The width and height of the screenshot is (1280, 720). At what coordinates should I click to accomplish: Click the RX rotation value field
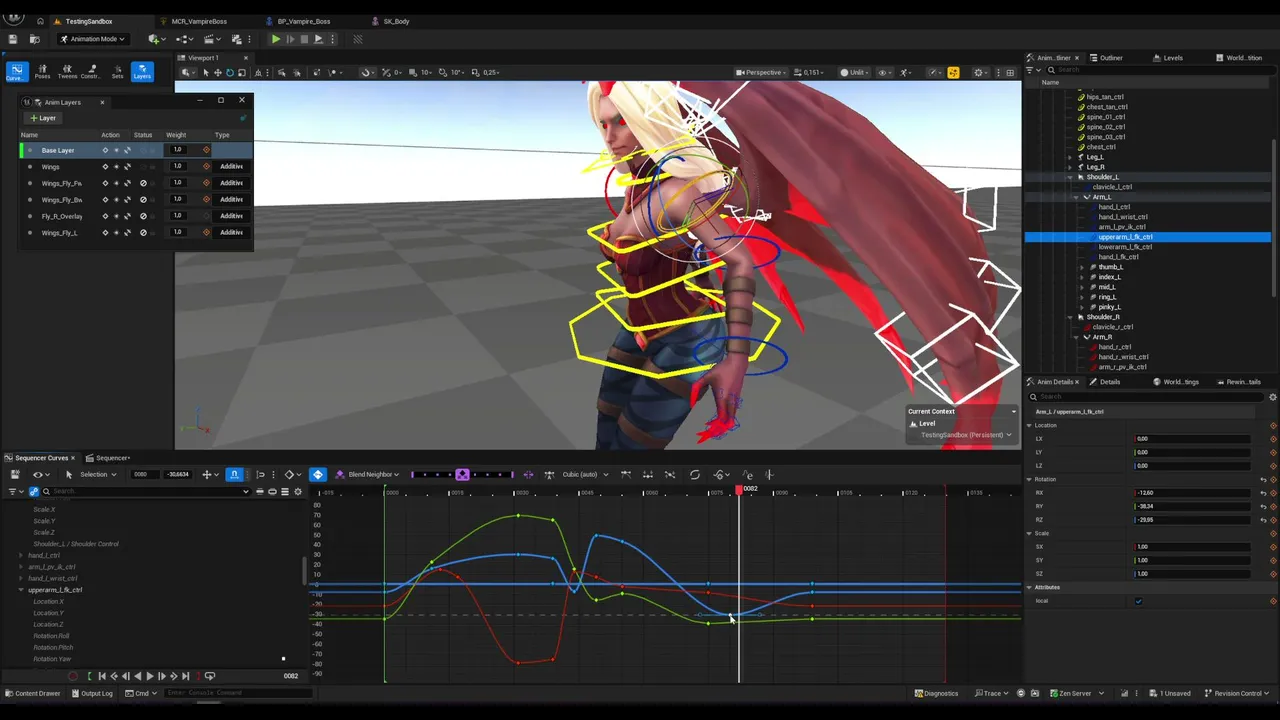(x=1192, y=493)
